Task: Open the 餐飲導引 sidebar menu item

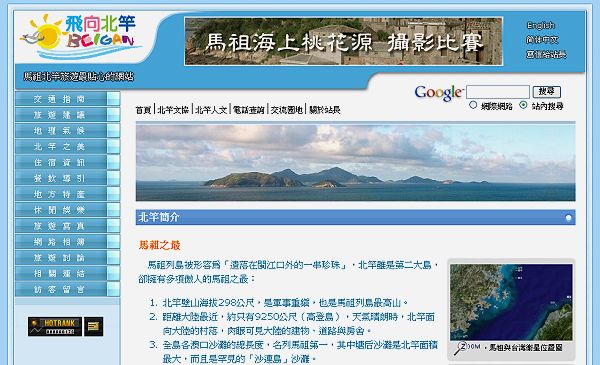Action: pos(61,178)
